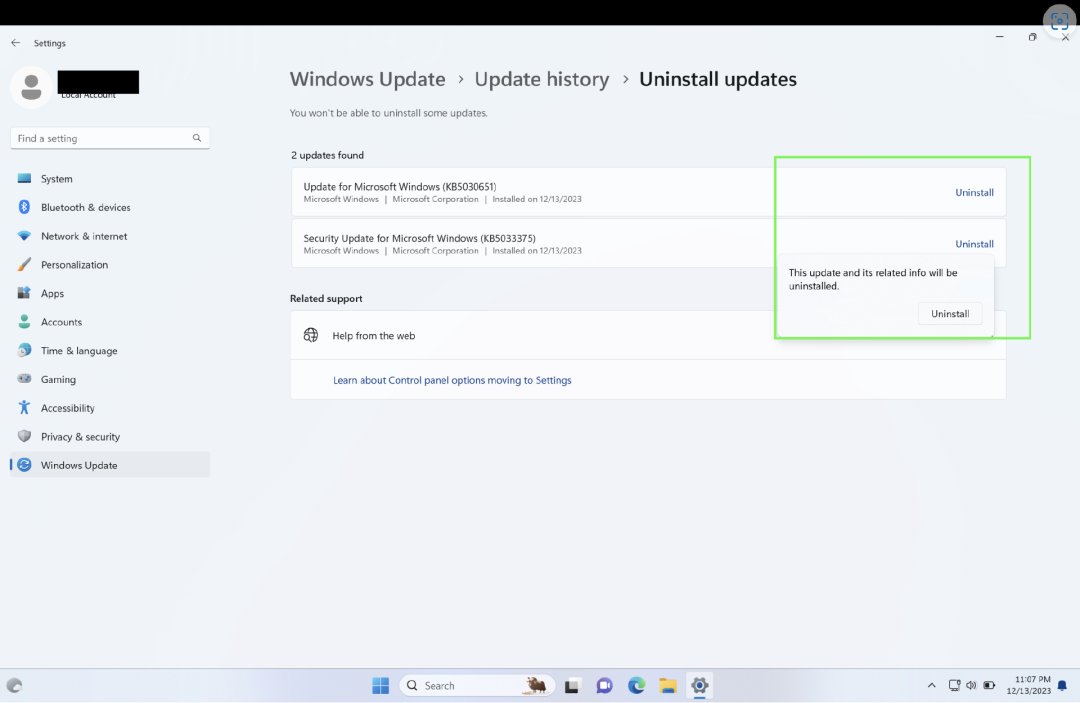Screen dimensions: 1080x703
Task: Open the notification bell icon
Action: (x=1062, y=685)
